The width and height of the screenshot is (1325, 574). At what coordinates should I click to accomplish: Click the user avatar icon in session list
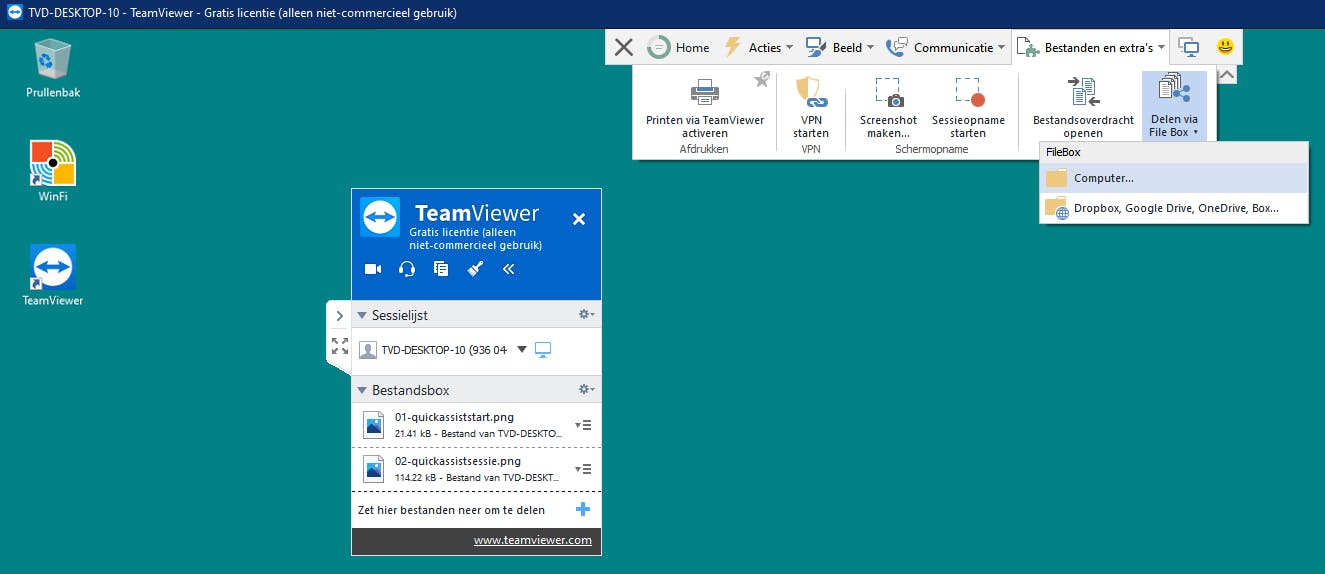pyautogui.click(x=367, y=350)
